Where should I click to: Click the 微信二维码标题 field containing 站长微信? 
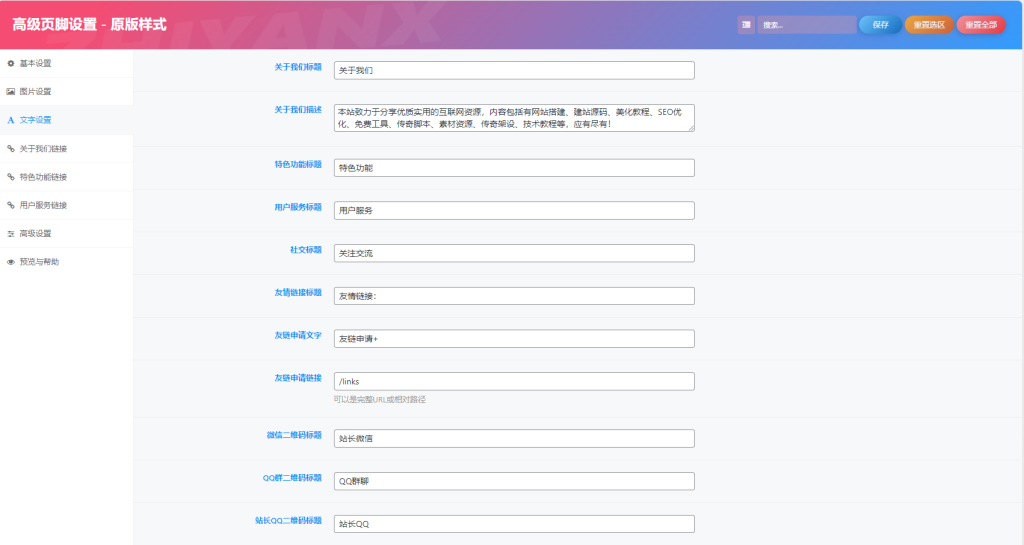514,439
